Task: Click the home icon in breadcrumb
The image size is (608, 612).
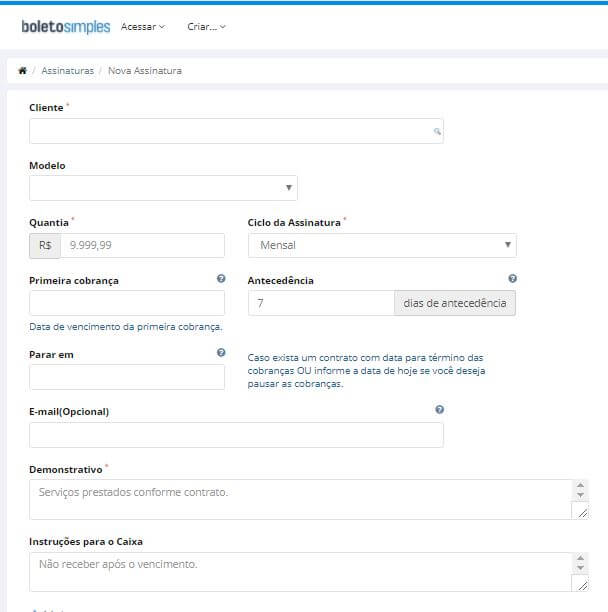Action: (x=23, y=71)
